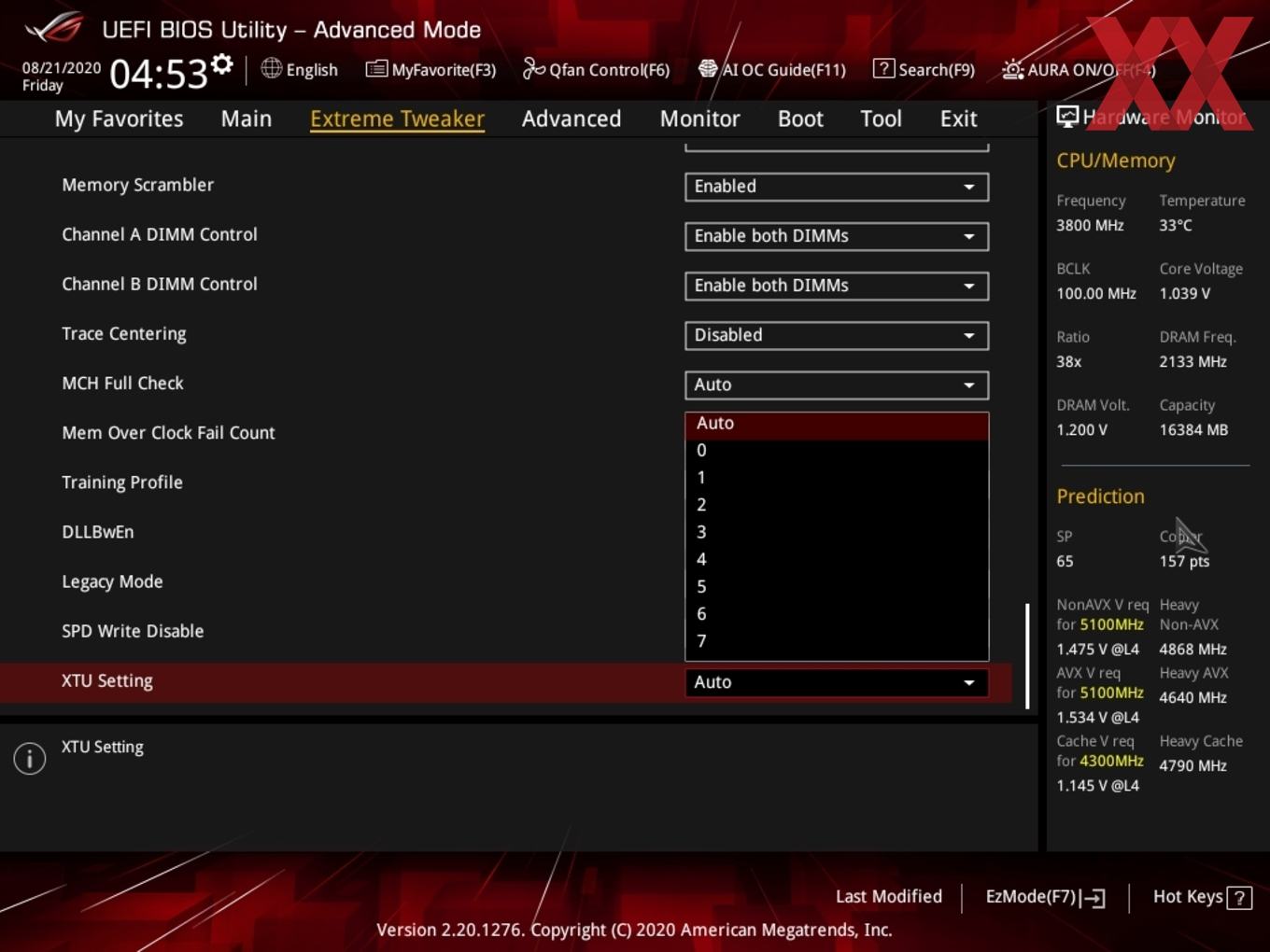This screenshot has width=1270, height=952.
Task: Click the EzMode(F7) switch arrow icon
Action: pyautogui.click(x=1093, y=898)
